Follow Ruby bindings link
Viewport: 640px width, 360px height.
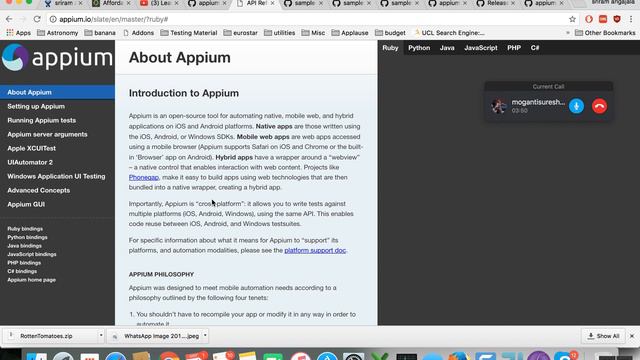pyautogui.click(x=25, y=229)
